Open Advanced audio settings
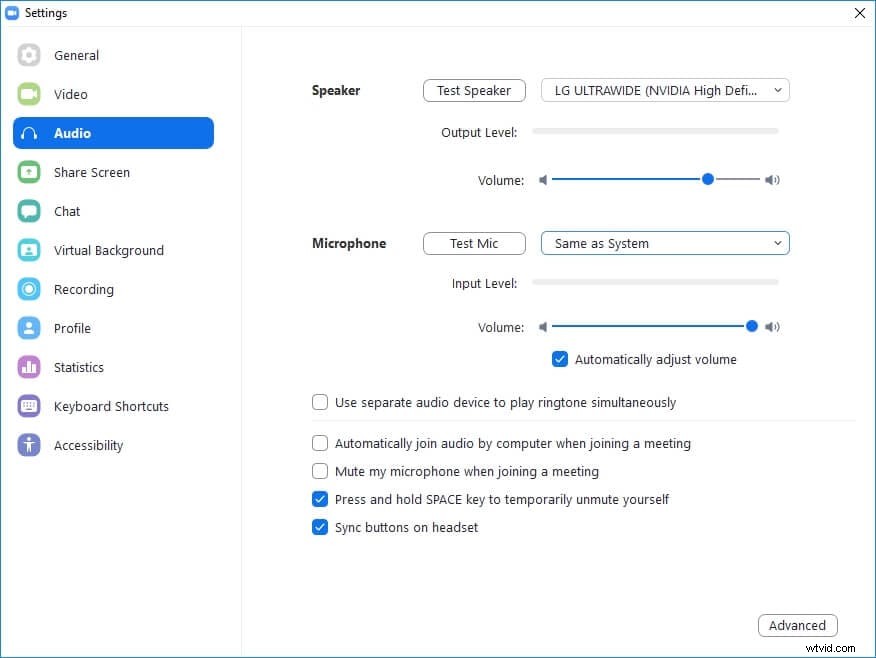This screenshot has width=876, height=658. pyautogui.click(x=797, y=625)
